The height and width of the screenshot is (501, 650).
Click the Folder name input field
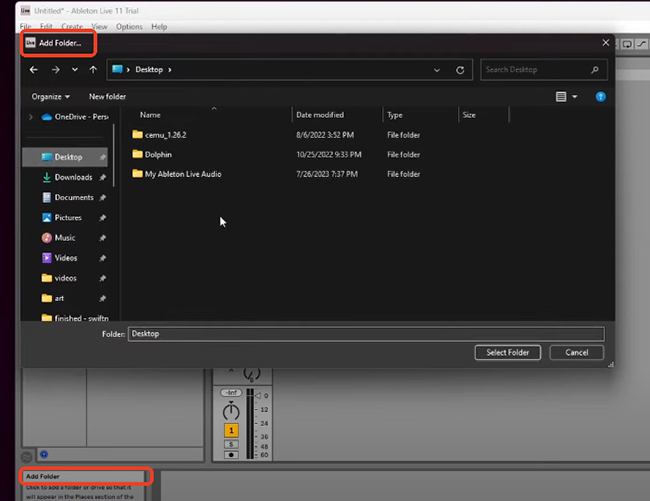coord(366,334)
